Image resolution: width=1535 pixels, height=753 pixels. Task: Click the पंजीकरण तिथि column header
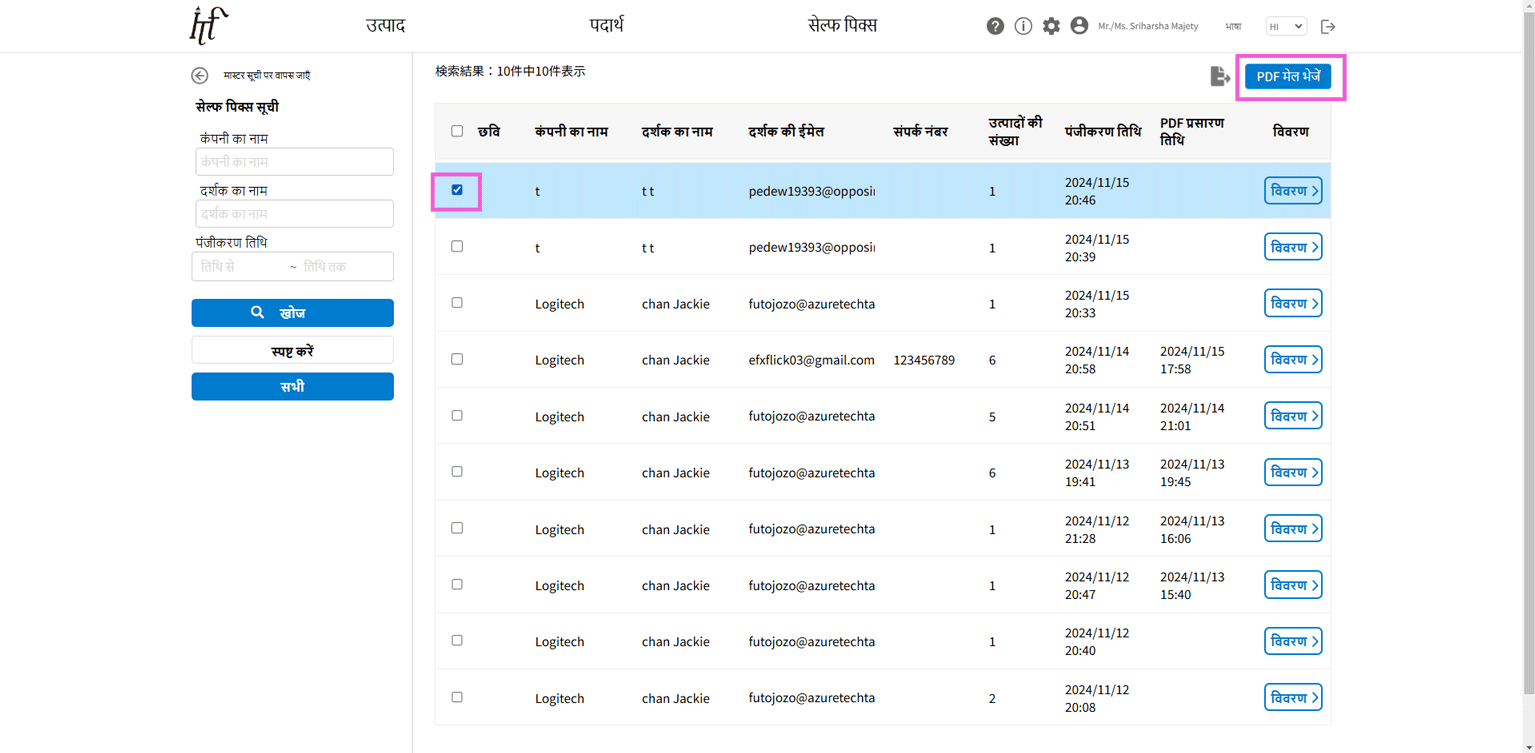1103,132
